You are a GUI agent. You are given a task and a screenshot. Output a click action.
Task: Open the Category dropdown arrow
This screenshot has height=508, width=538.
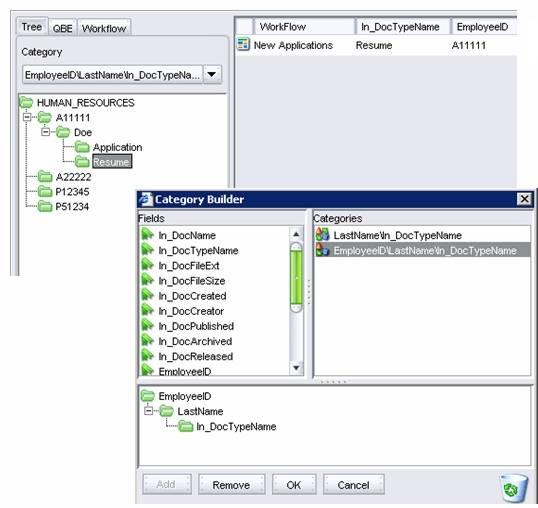[212, 74]
